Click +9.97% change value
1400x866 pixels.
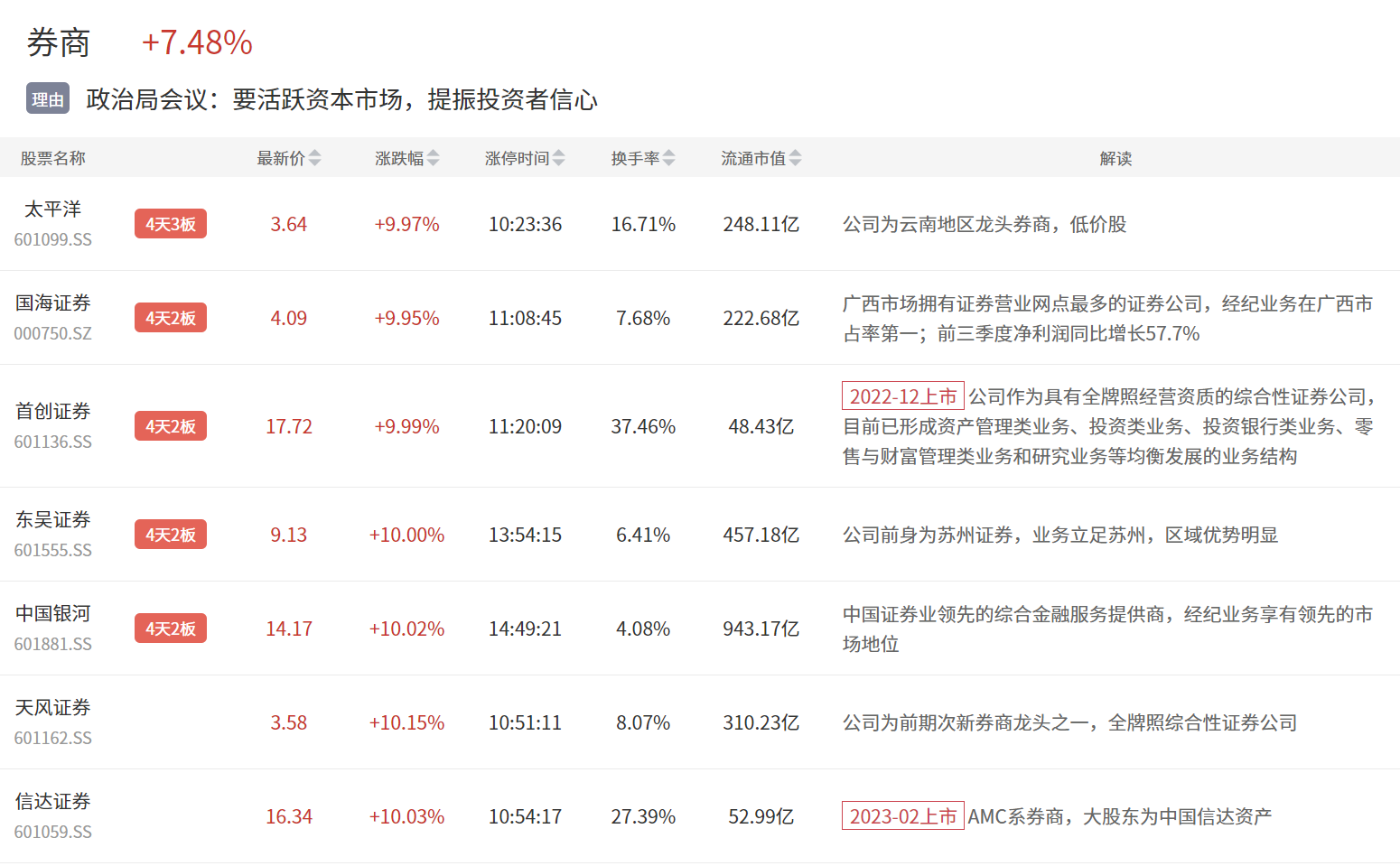[406, 224]
